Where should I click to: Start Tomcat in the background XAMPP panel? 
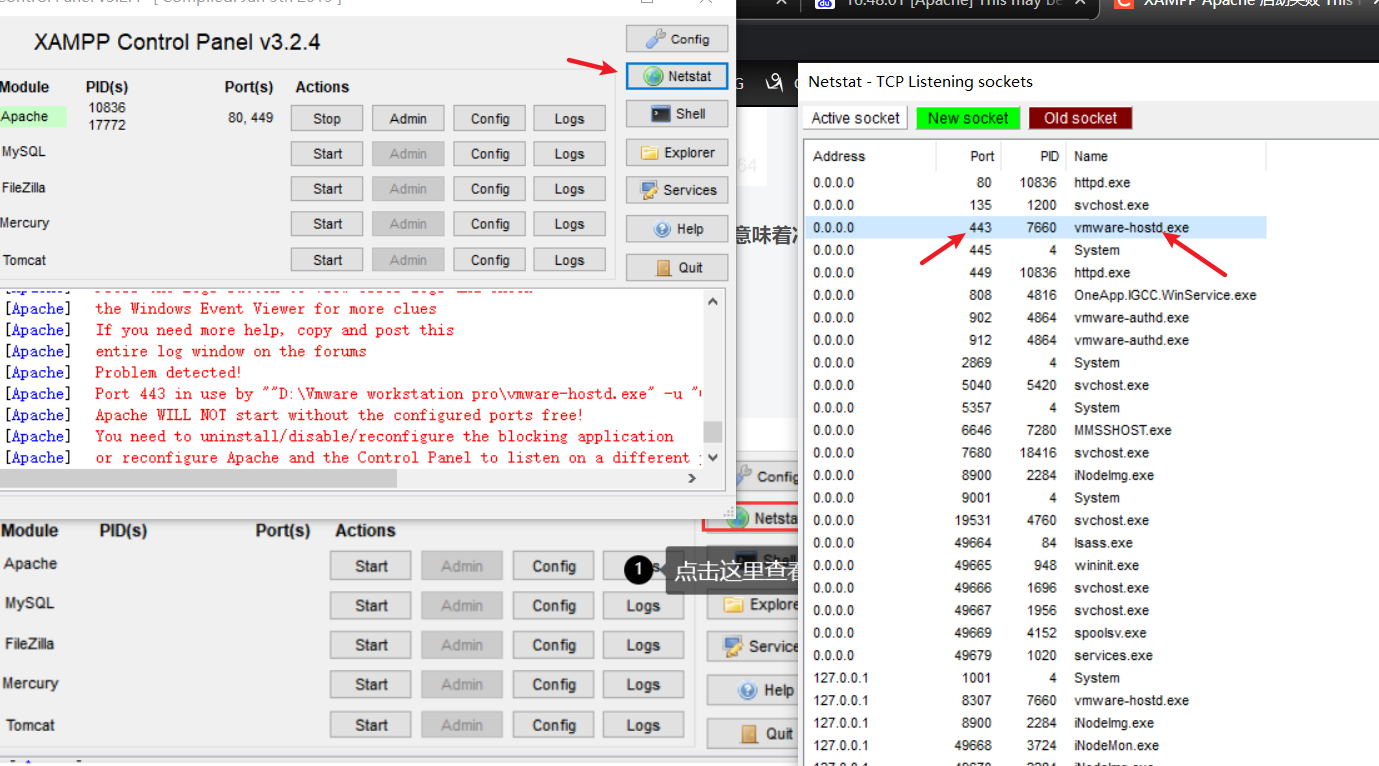371,725
